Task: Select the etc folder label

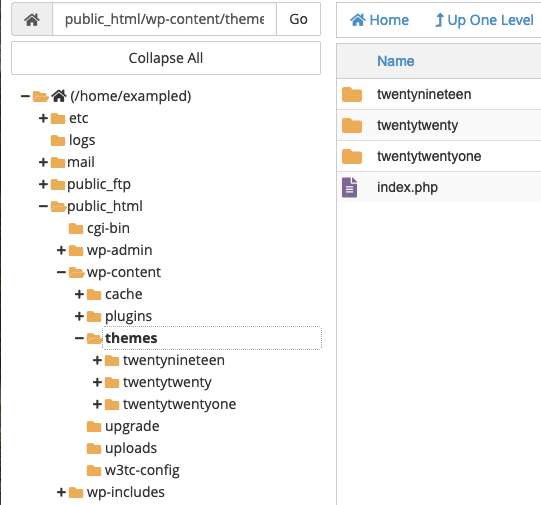Action: (78, 118)
